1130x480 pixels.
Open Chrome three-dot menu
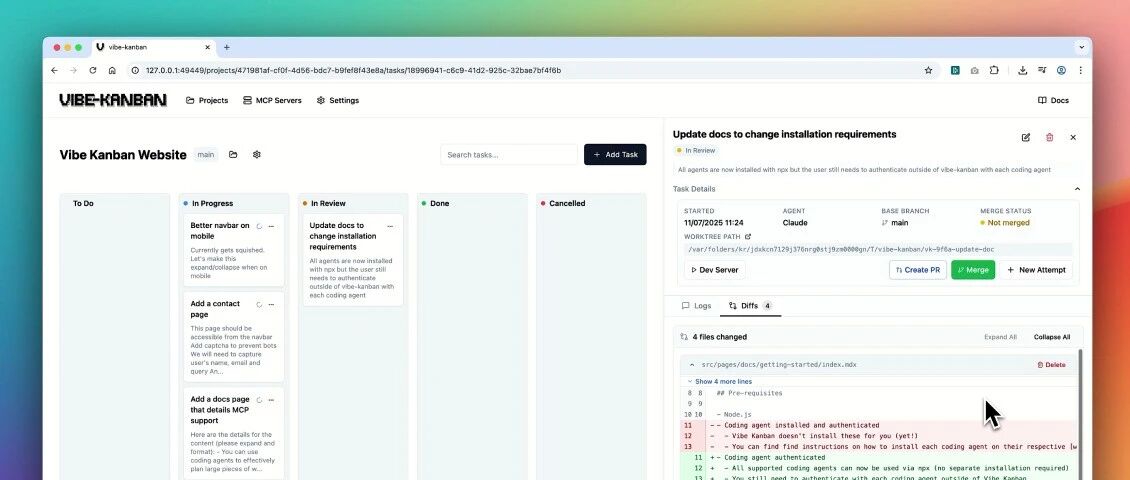1080,71
